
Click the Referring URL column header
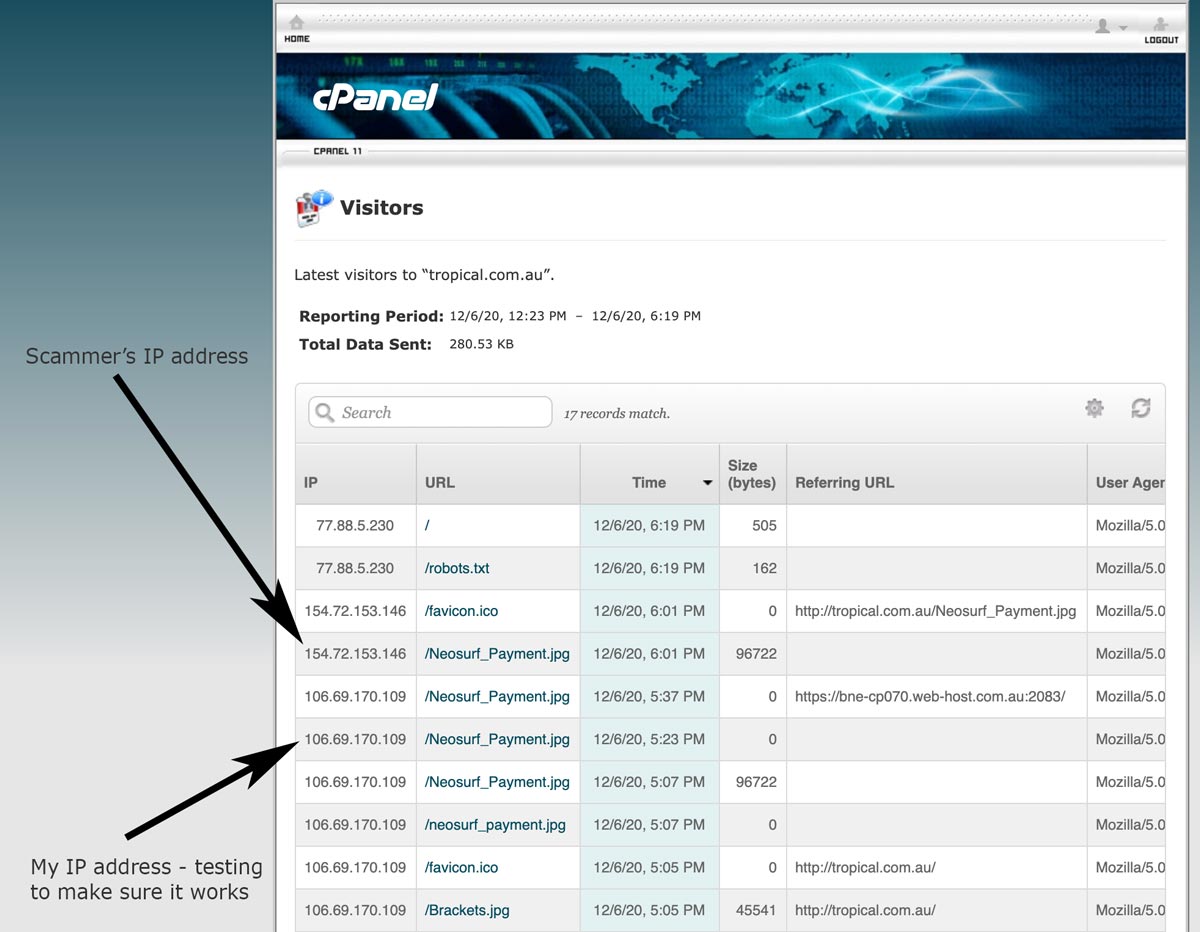pyautogui.click(x=844, y=482)
